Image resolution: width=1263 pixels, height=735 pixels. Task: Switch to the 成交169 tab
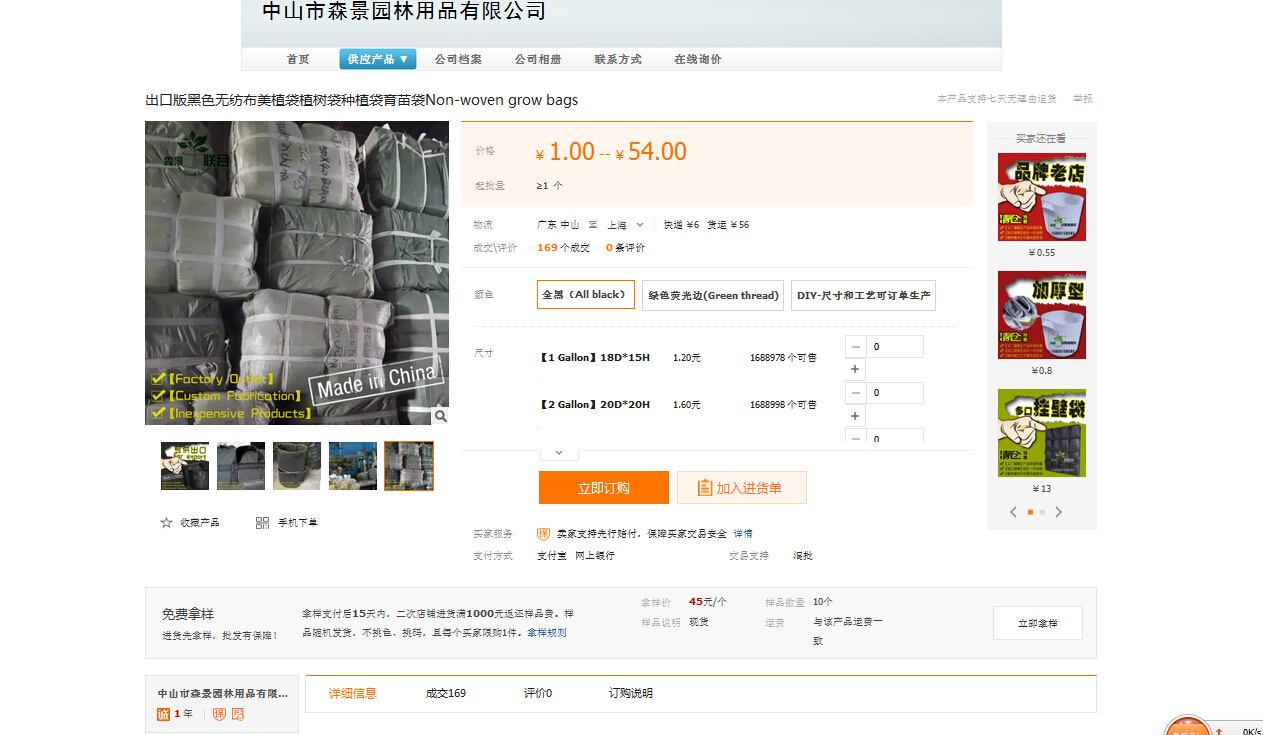pos(446,693)
